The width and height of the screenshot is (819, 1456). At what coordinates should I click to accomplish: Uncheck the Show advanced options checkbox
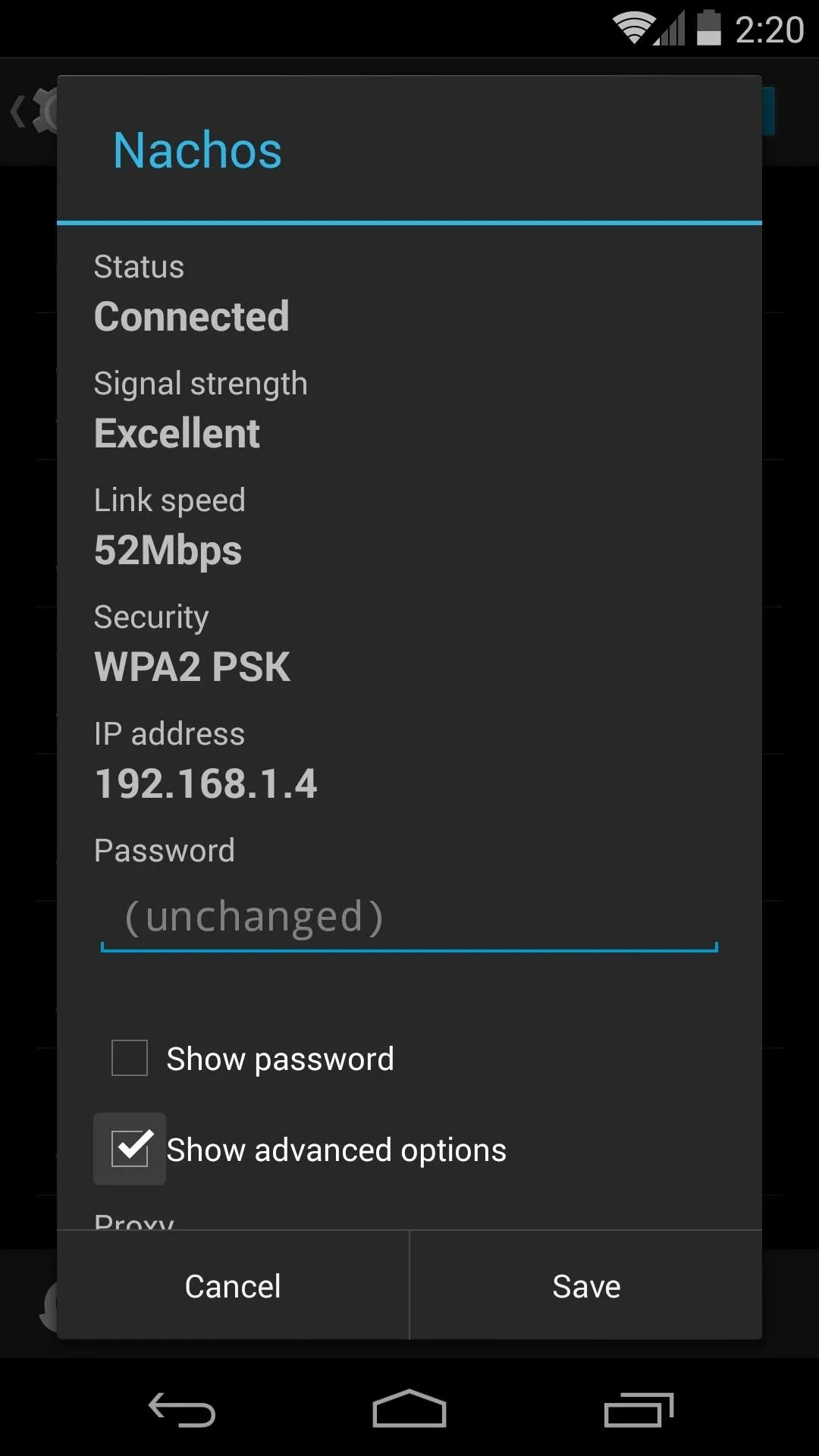click(130, 1149)
